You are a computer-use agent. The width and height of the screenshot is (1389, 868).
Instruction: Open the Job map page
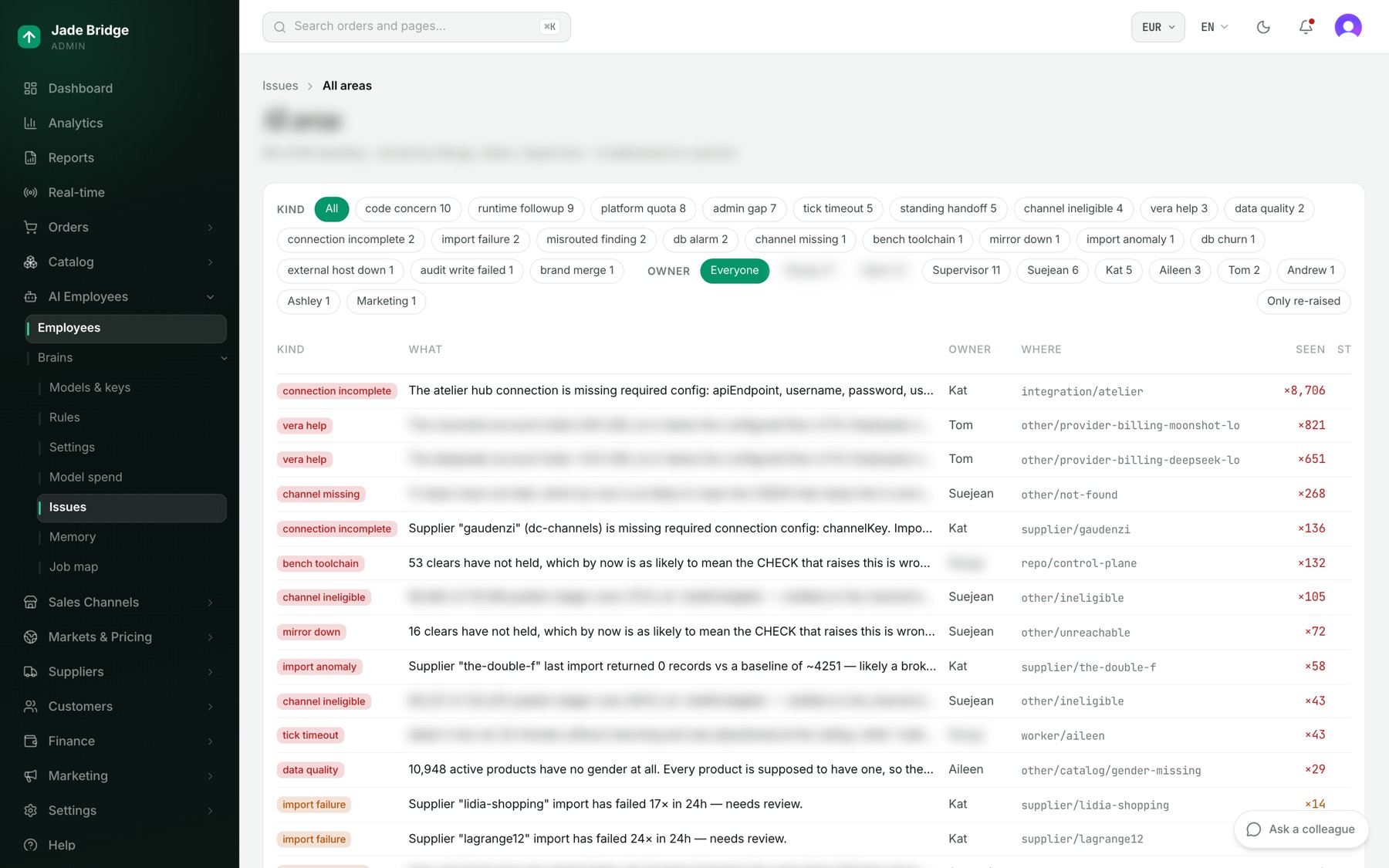(73, 567)
